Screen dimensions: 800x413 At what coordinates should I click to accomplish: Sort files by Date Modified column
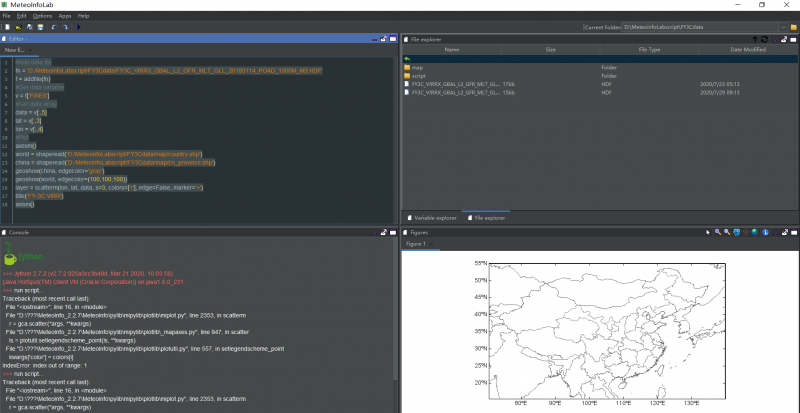[x=748, y=48]
